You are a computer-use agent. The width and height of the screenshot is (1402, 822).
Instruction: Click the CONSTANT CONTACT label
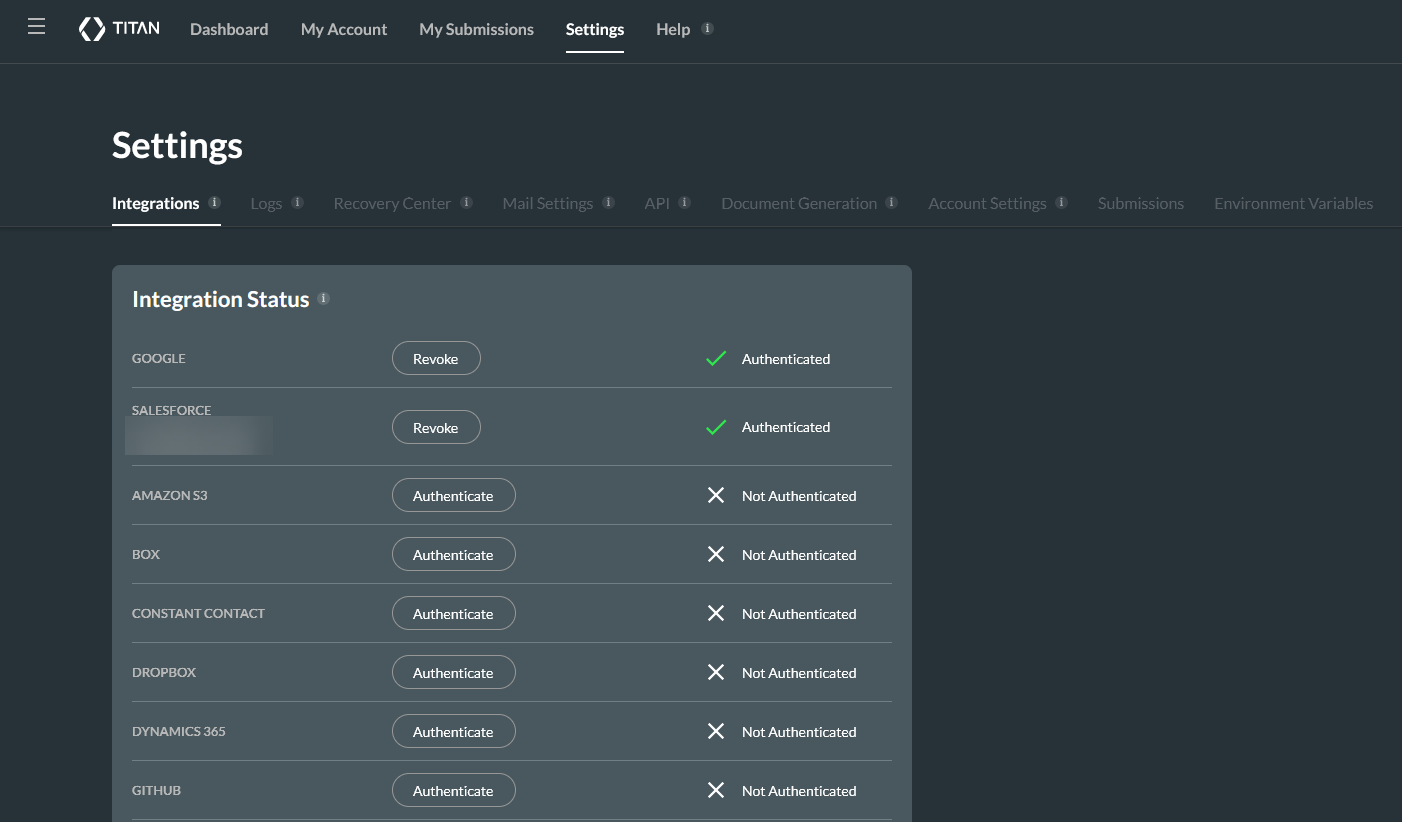click(198, 613)
